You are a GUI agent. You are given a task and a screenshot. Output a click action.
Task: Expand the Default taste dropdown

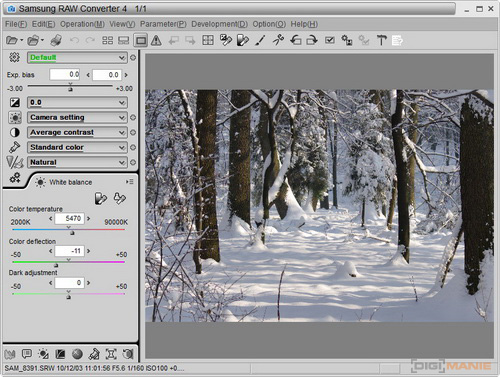tap(77, 58)
